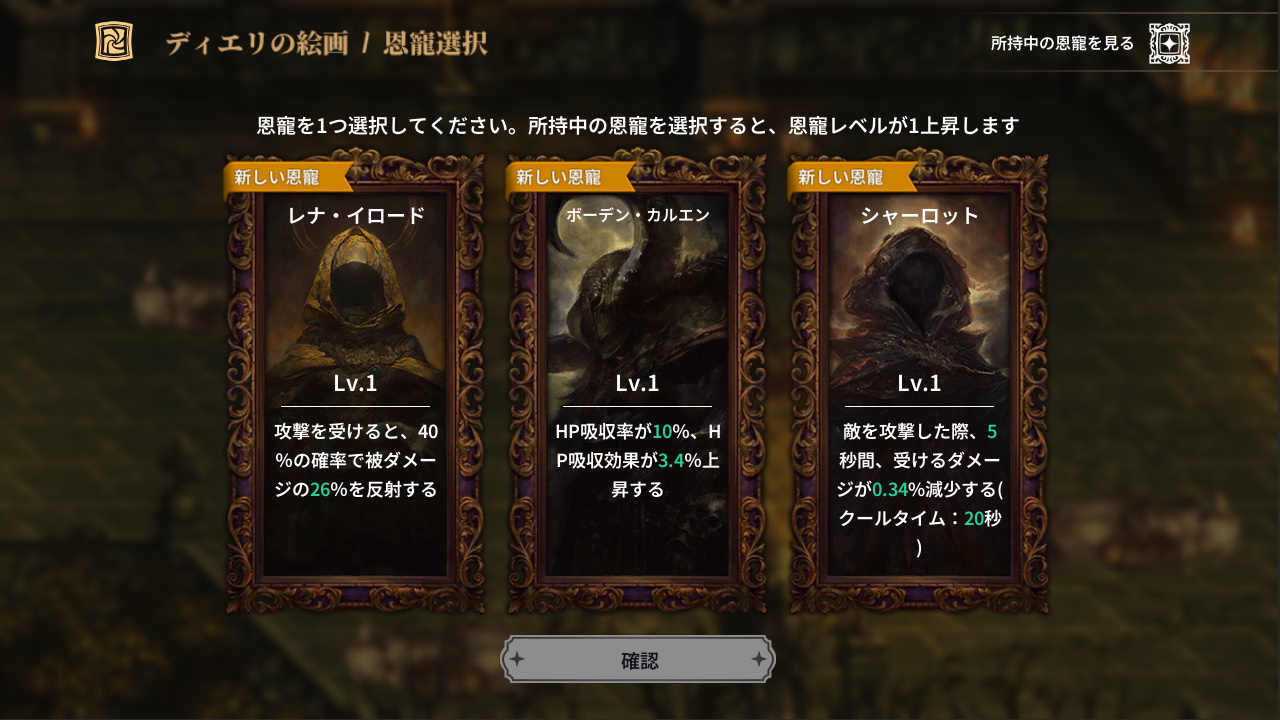Viewport: 1280px width, 720px height.
Task: Click the Lv.1 label on ボーデン・カルエン card
Action: 637,383
